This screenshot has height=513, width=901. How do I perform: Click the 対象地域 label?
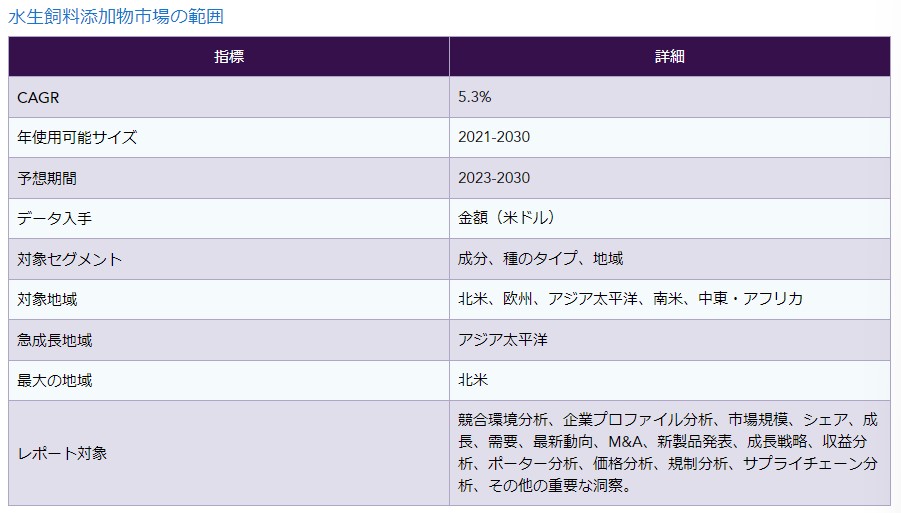[47, 299]
